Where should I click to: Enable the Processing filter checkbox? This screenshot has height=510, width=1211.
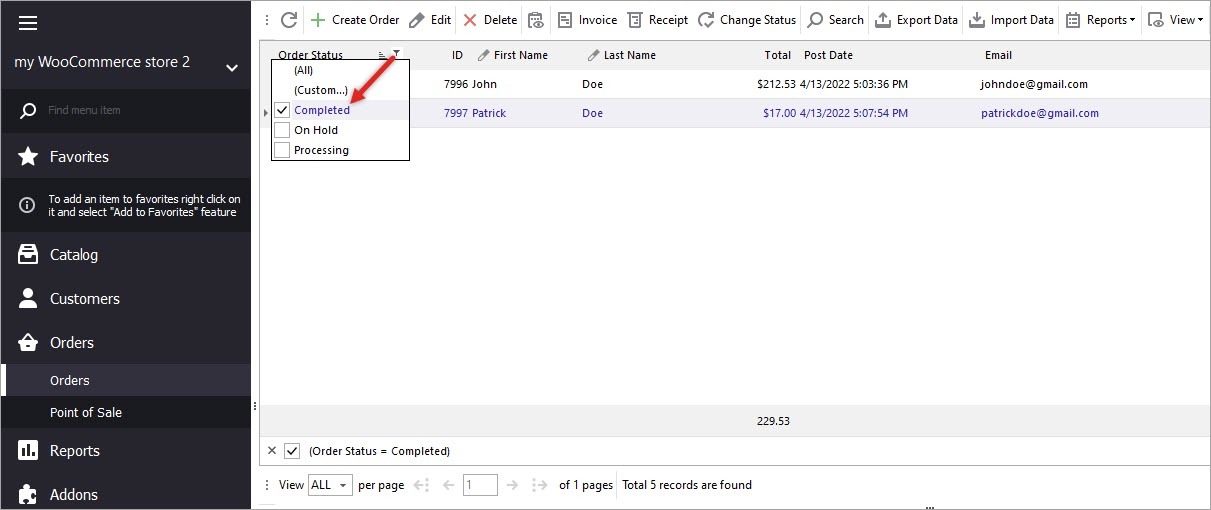(x=282, y=150)
